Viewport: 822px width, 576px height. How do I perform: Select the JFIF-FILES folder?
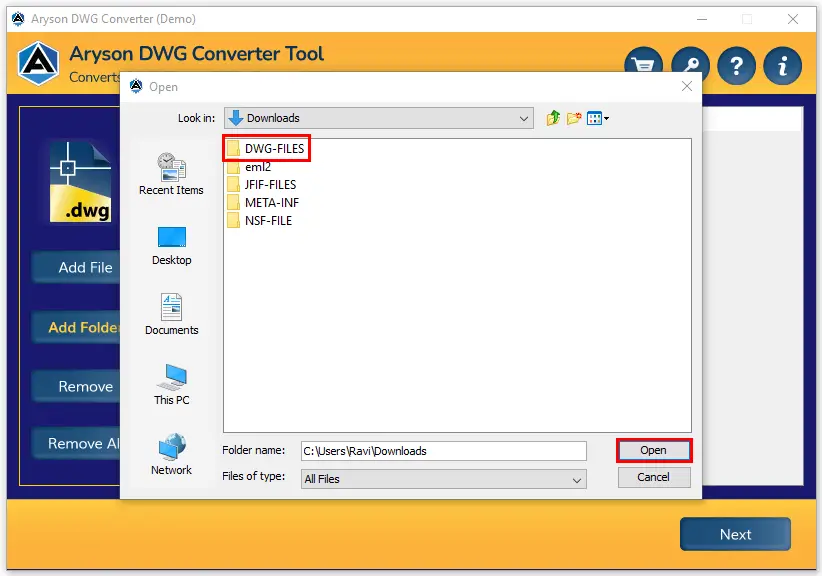point(262,184)
